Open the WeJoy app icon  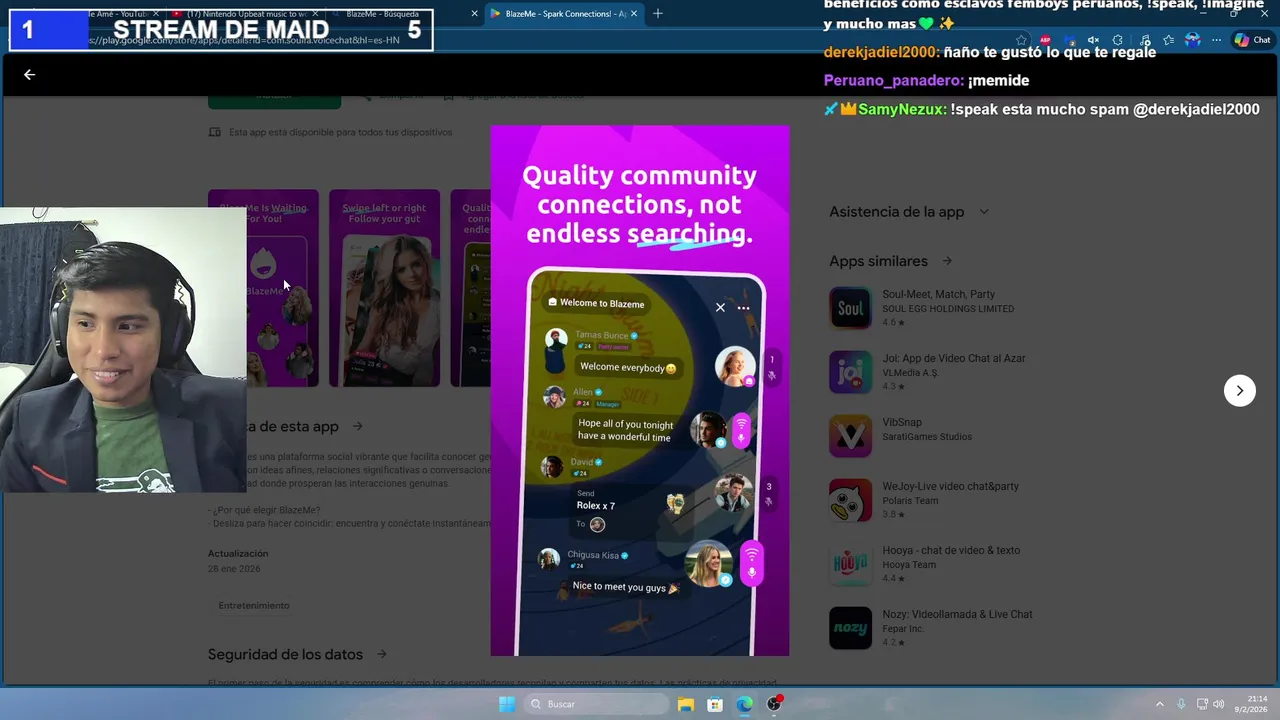coord(850,500)
